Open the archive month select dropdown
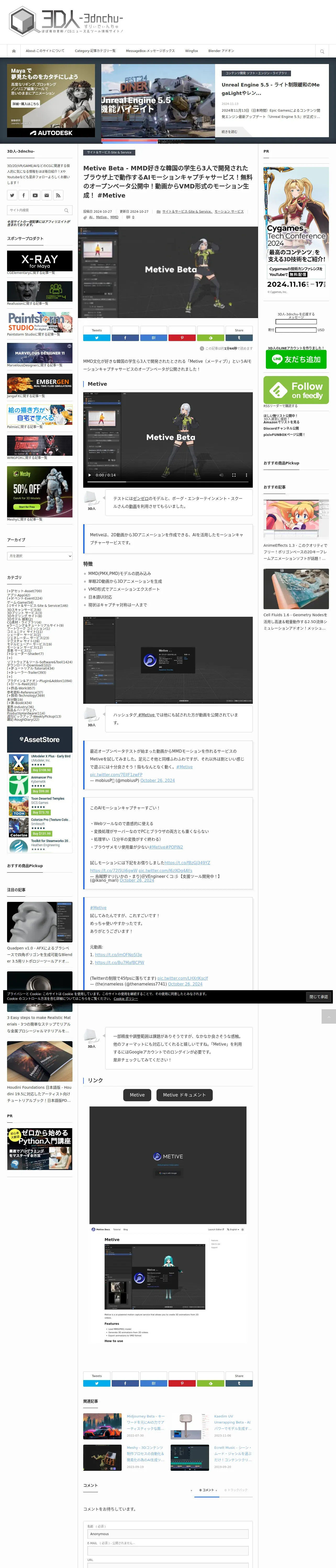Viewport: 336px width, 1568px height. [40, 556]
